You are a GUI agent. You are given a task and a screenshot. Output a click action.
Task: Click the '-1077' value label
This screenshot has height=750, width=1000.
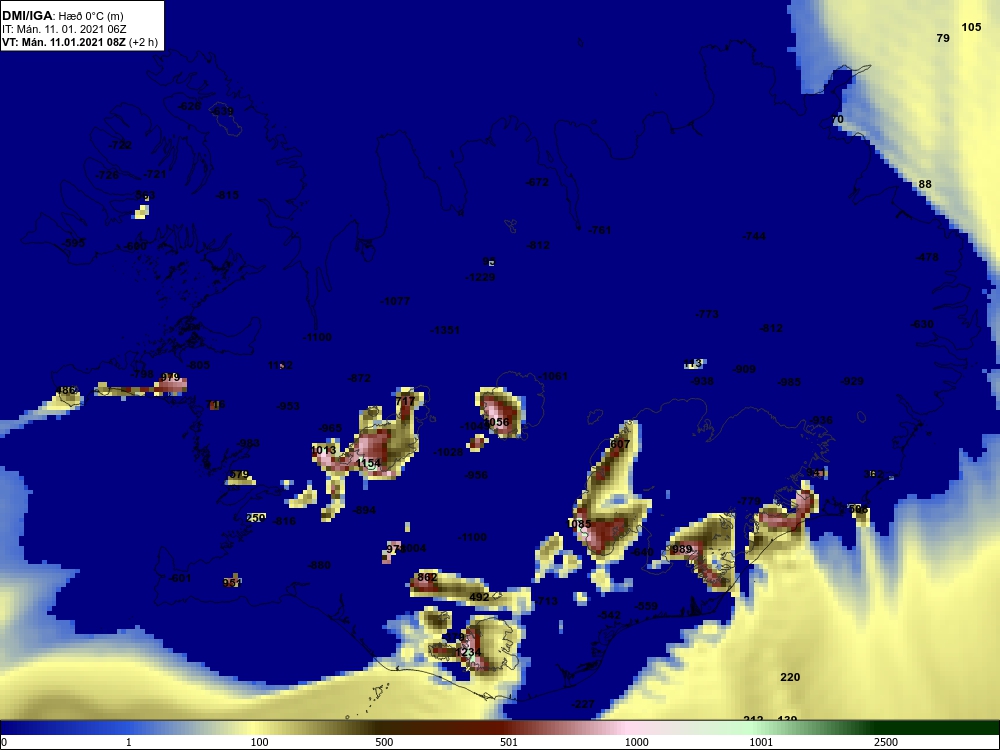click(x=395, y=302)
